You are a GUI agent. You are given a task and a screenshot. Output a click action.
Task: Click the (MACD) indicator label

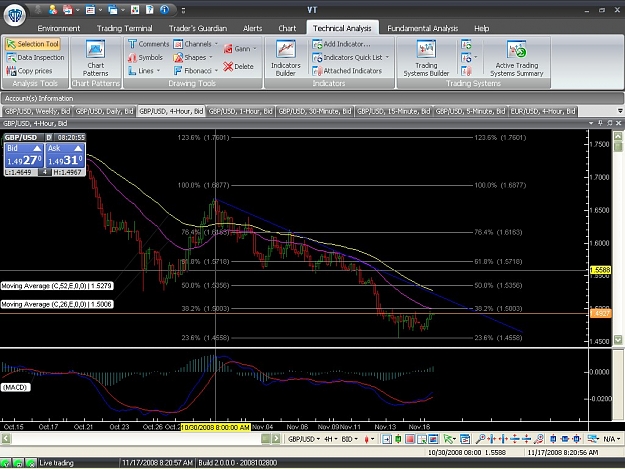16,387
